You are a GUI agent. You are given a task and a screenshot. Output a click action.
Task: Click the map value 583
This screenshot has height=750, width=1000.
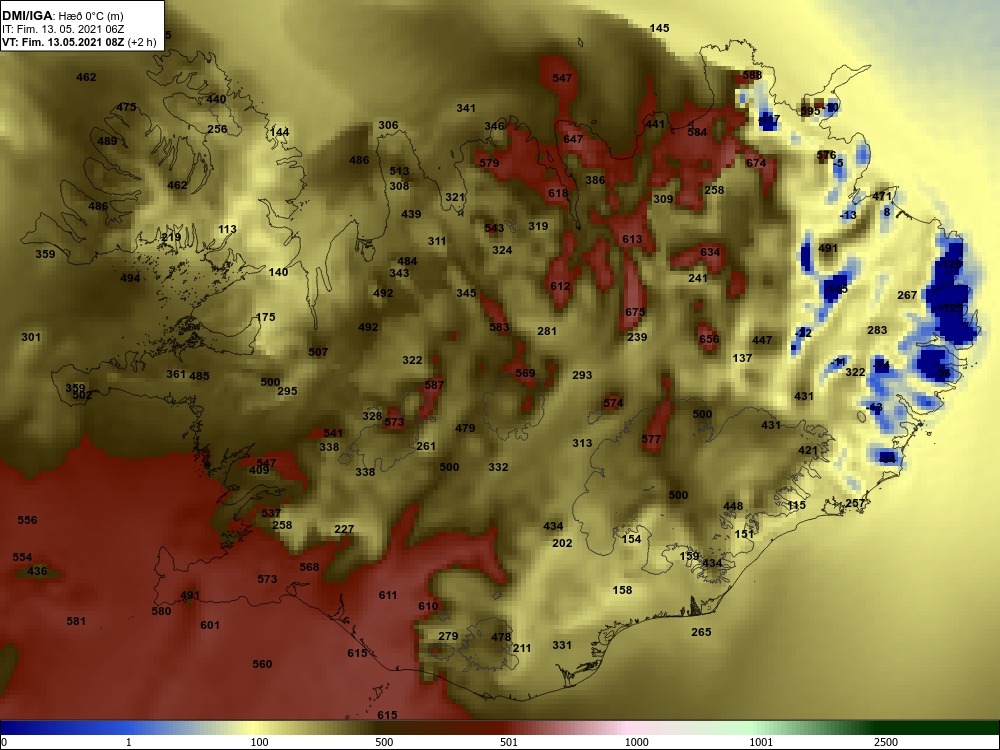(x=499, y=327)
